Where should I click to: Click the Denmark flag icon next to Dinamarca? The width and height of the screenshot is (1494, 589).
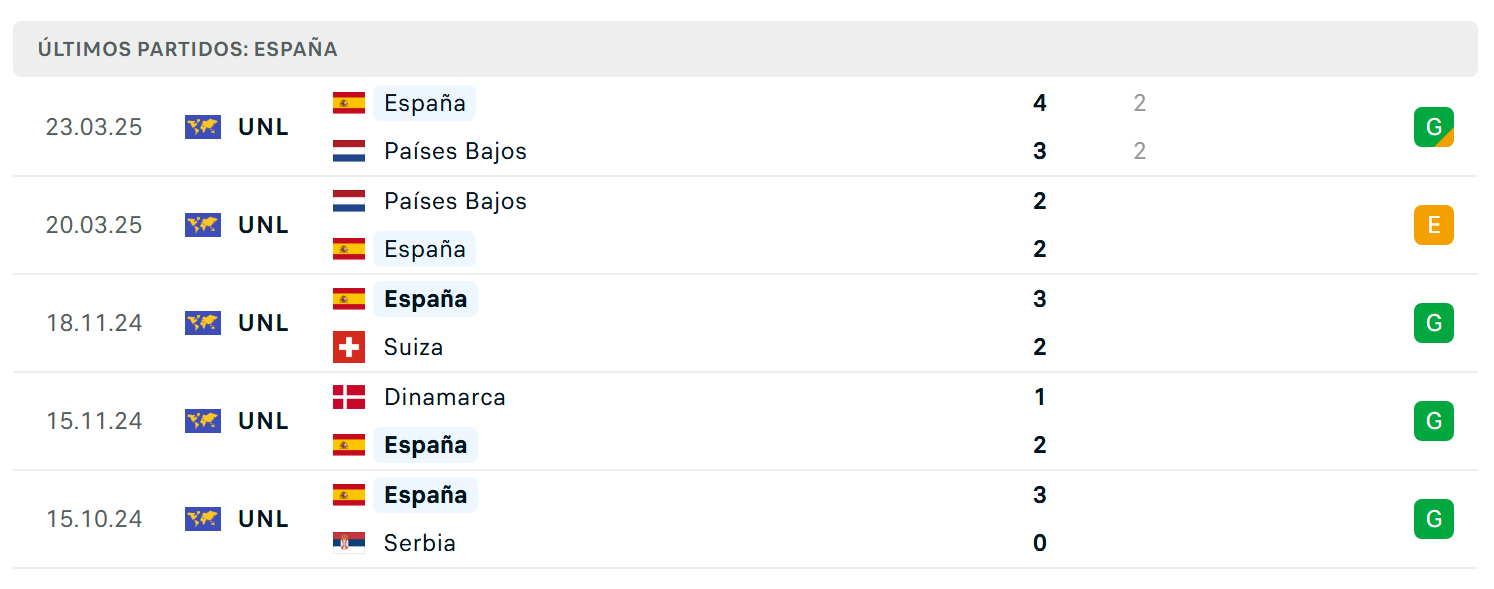pyautogui.click(x=349, y=397)
